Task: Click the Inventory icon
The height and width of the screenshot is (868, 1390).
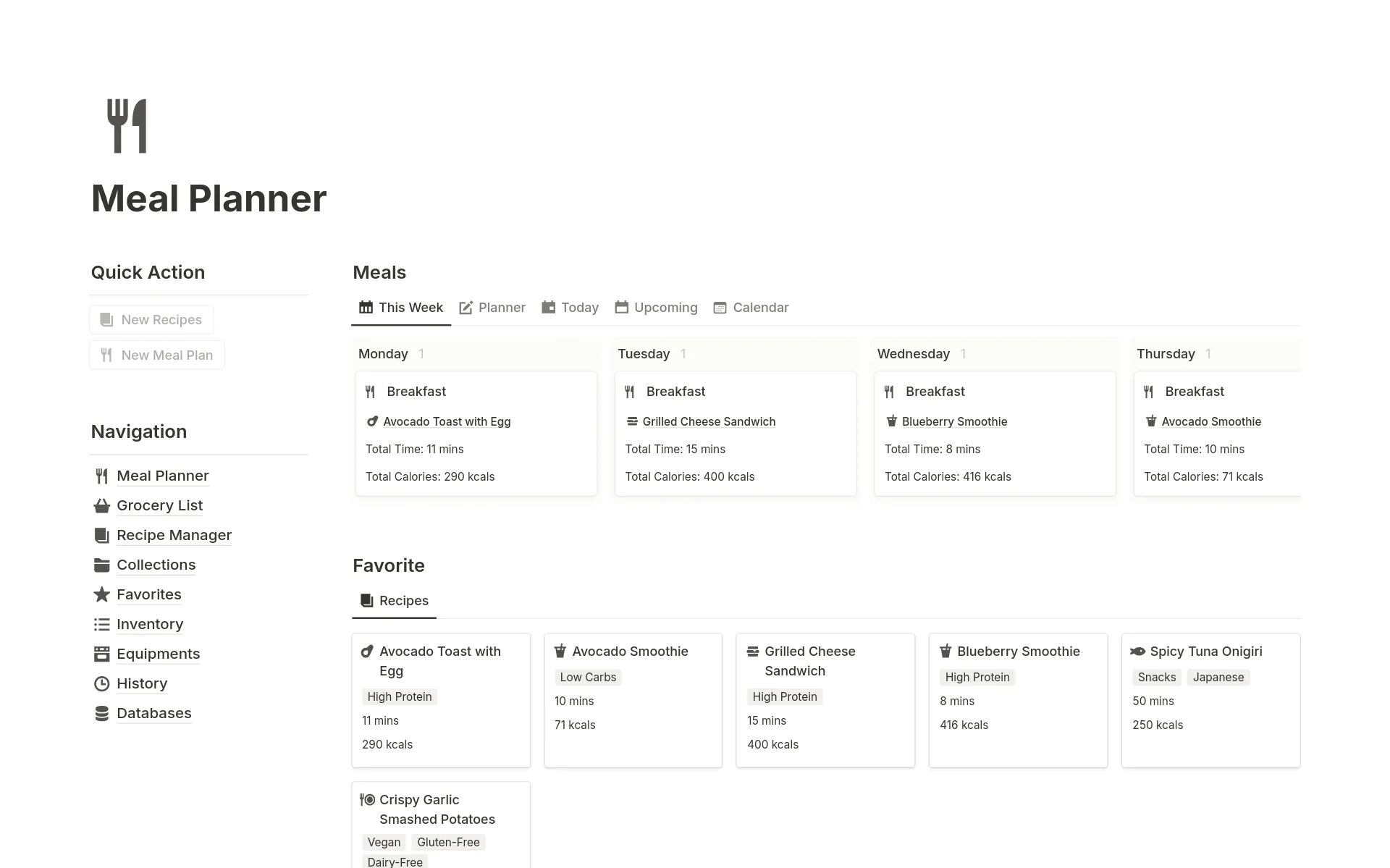Action: (x=100, y=623)
